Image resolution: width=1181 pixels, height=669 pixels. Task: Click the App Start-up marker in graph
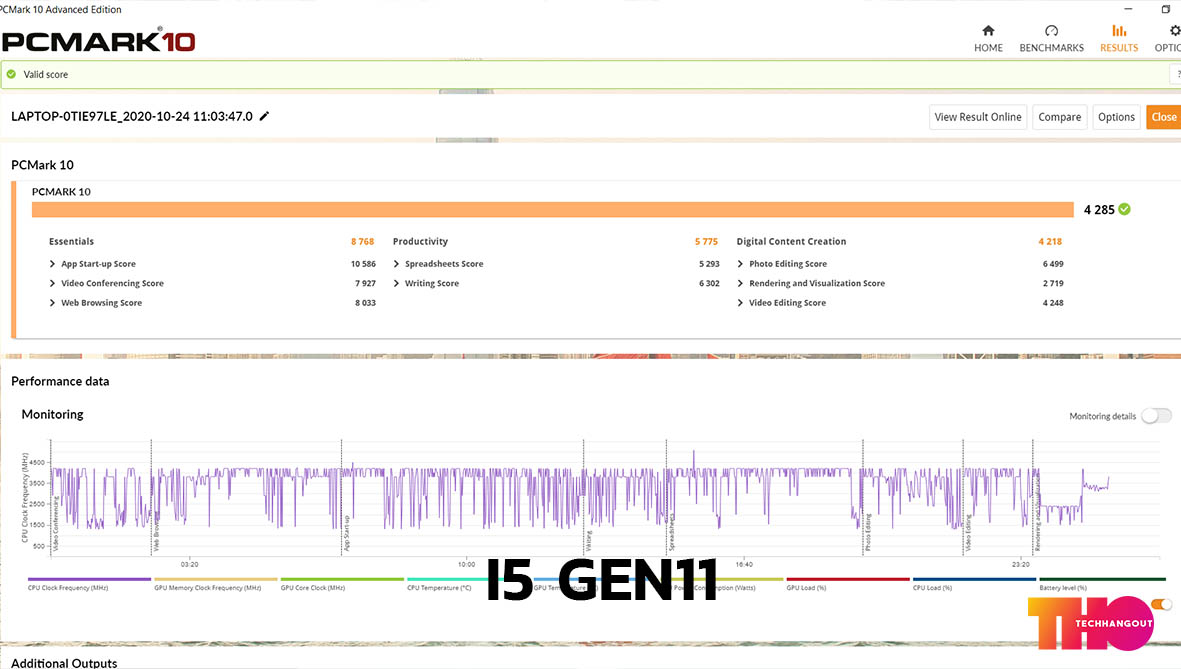click(346, 533)
